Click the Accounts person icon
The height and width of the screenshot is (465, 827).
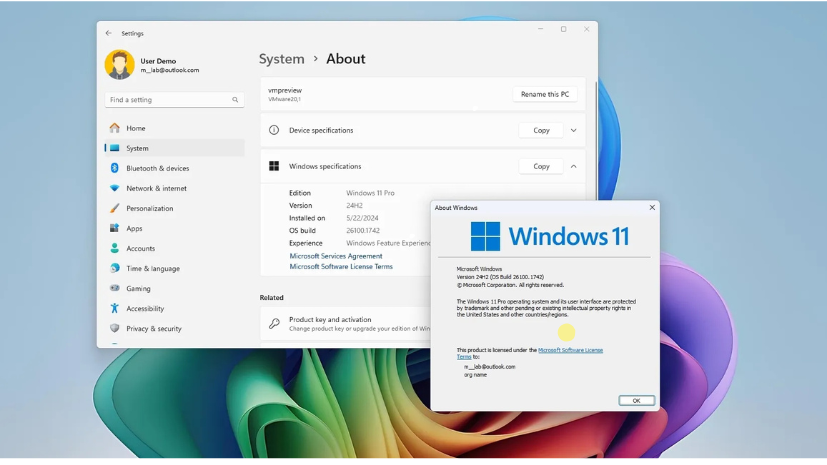(x=115, y=248)
